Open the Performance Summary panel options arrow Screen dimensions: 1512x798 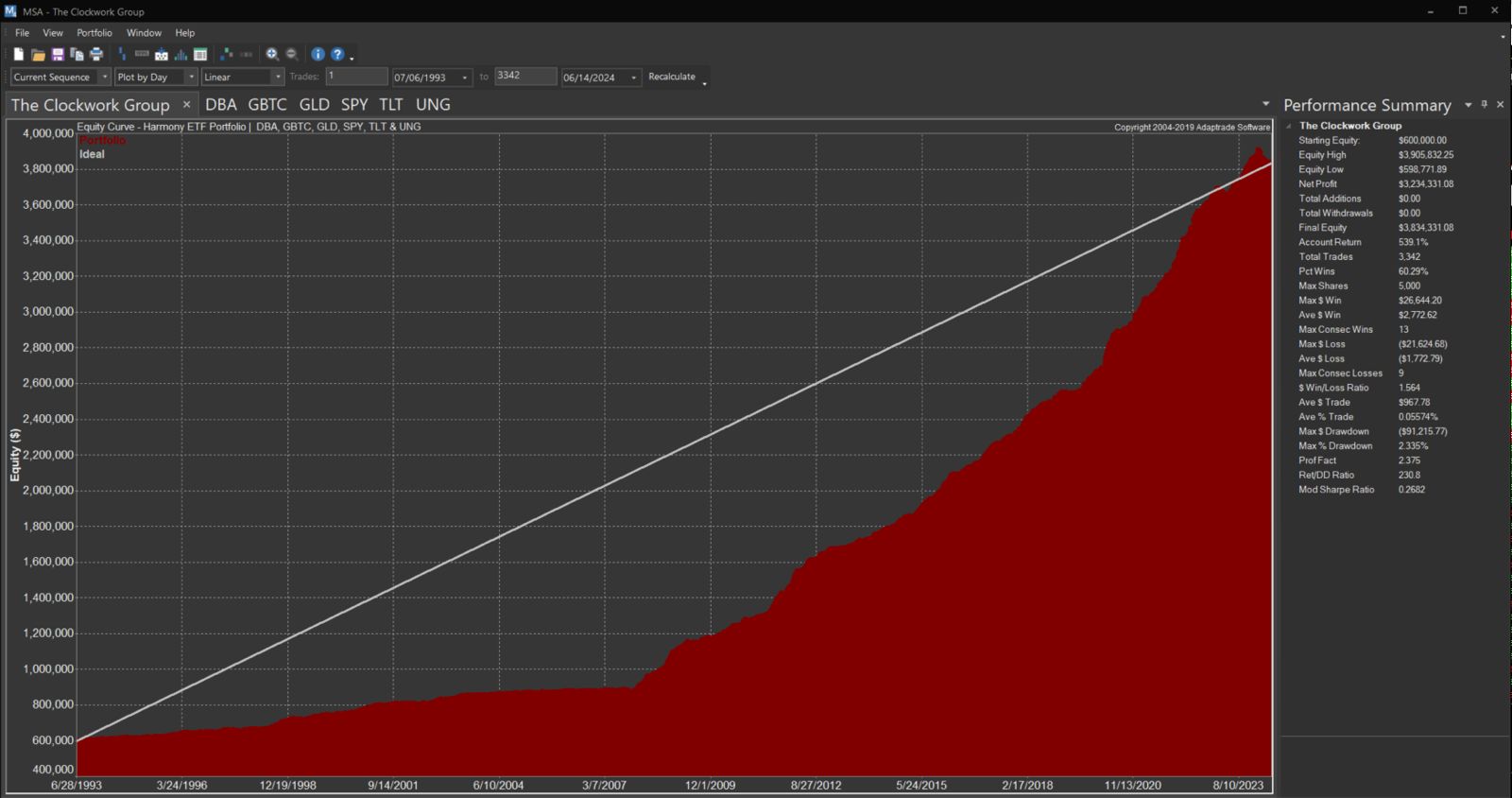tap(1469, 105)
